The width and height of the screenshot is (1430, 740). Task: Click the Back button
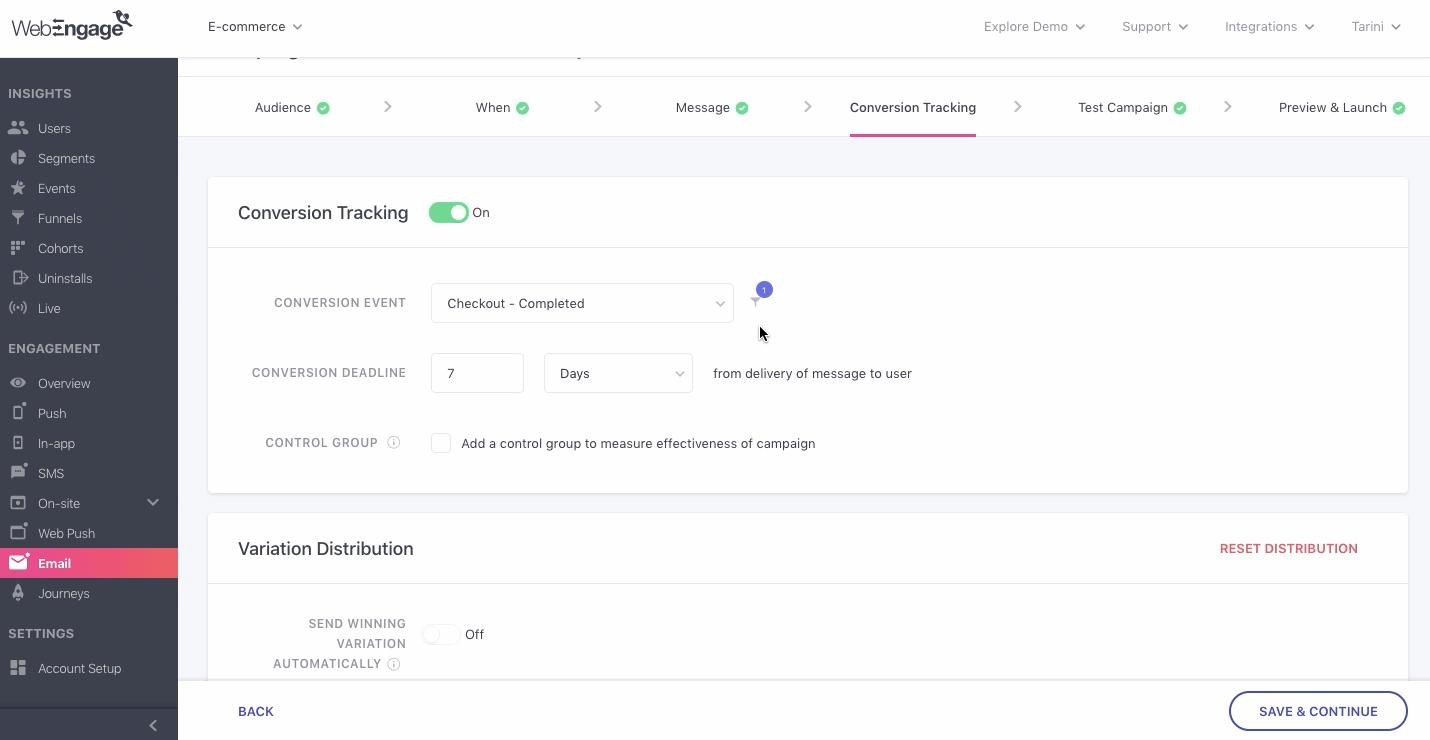point(256,712)
